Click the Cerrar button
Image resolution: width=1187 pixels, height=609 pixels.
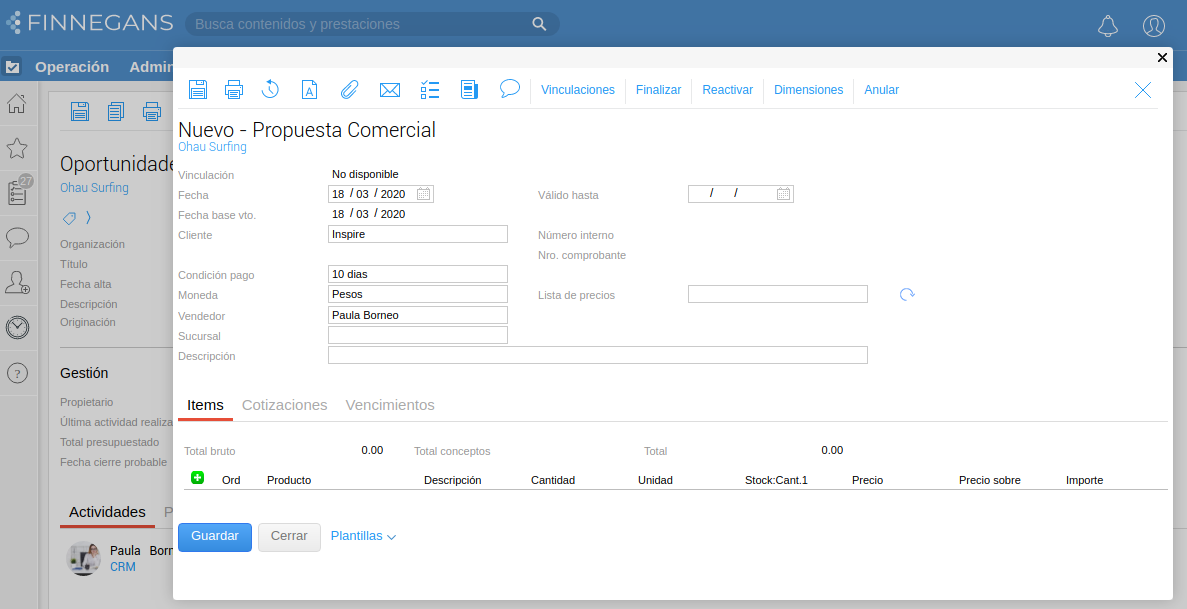click(x=289, y=537)
